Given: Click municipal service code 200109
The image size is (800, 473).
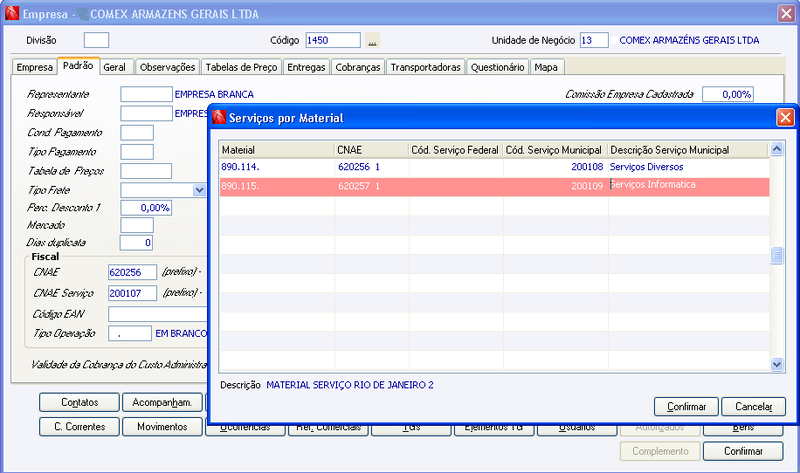Looking at the screenshot, I should [555, 187].
